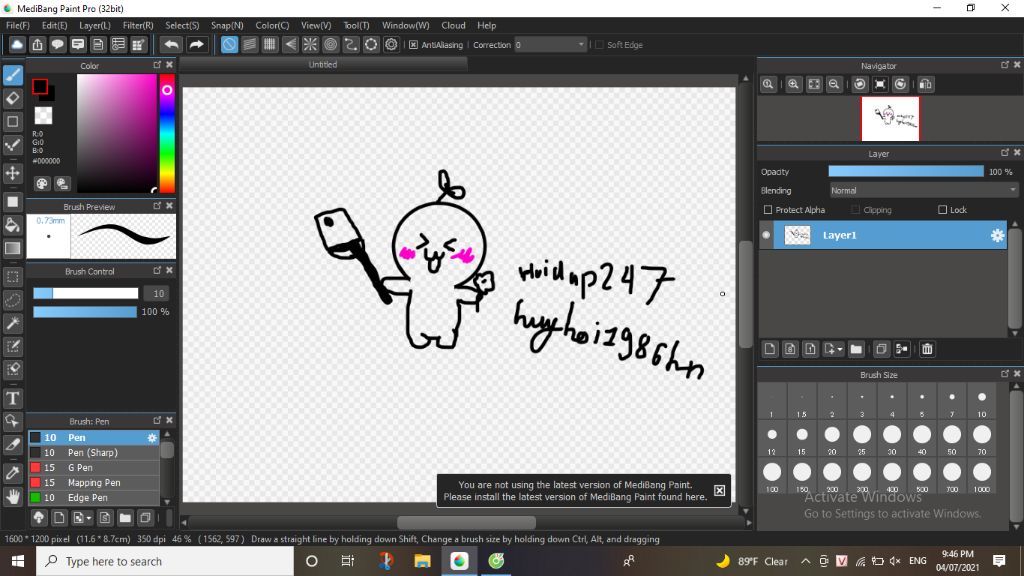This screenshot has width=1024, height=576.
Task: Choose the G Pen brush
Action: pos(93,468)
